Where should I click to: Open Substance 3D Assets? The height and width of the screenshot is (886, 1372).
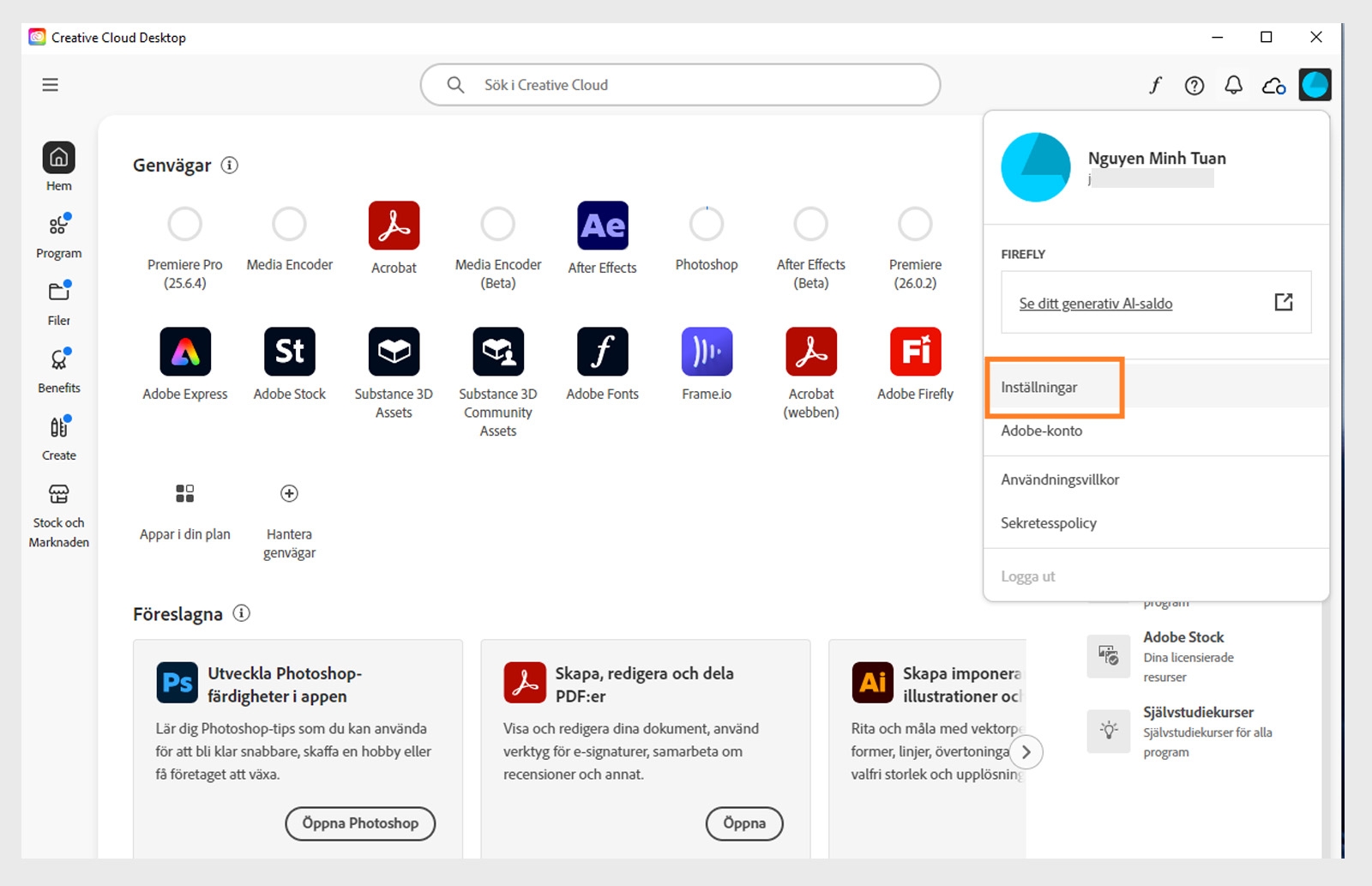coord(394,352)
